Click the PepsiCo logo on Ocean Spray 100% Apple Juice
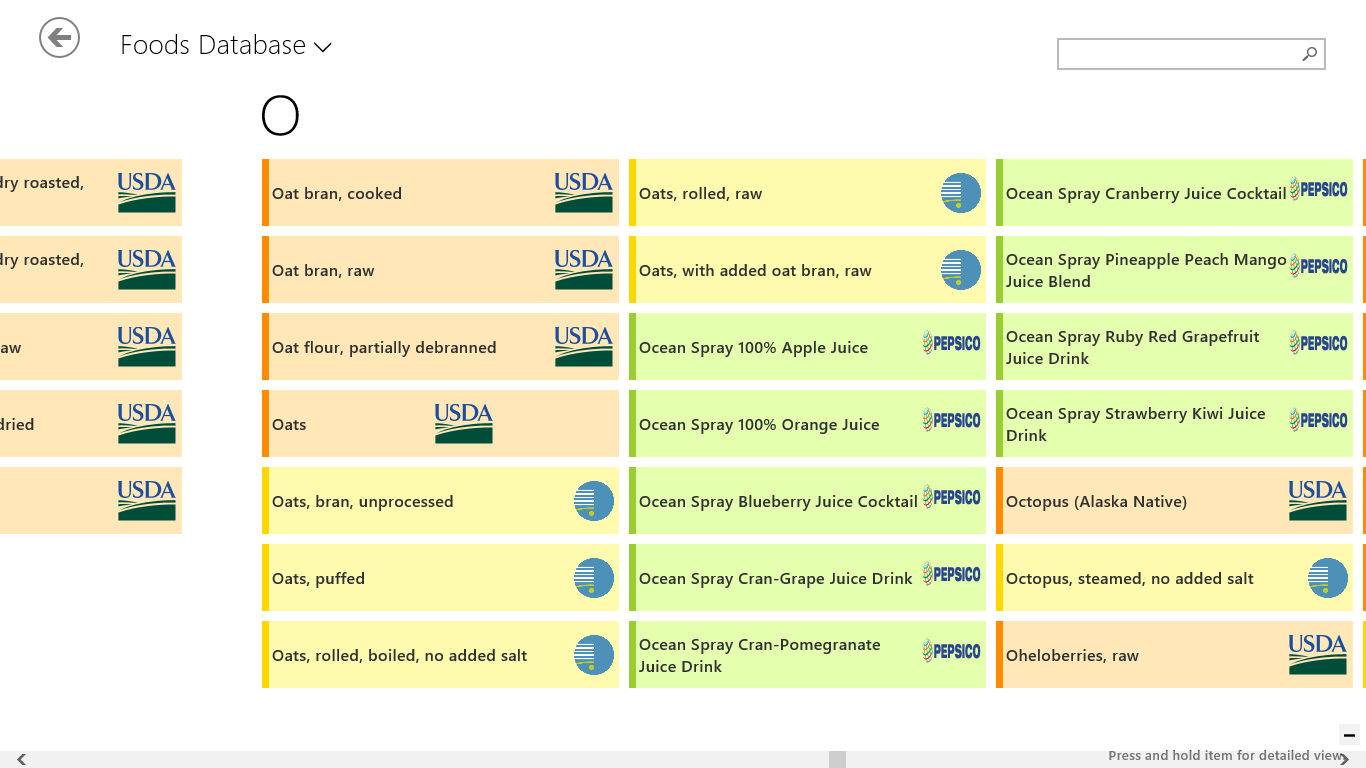Image resolution: width=1366 pixels, height=768 pixels. [951, 343]
